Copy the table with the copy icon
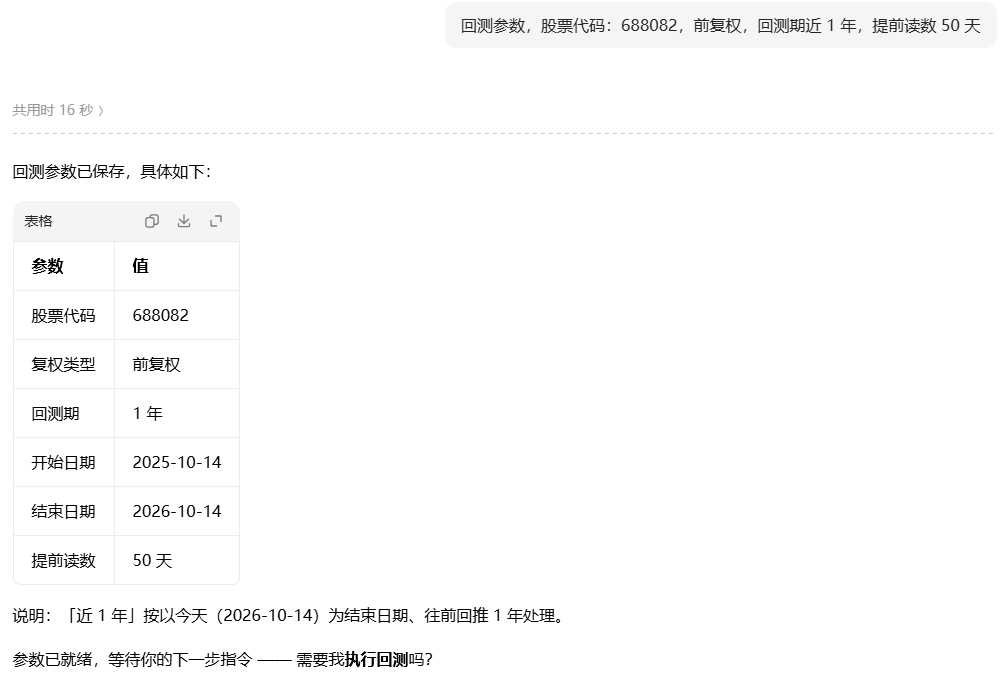The image size is (1004, 681). tap(152, 221)
